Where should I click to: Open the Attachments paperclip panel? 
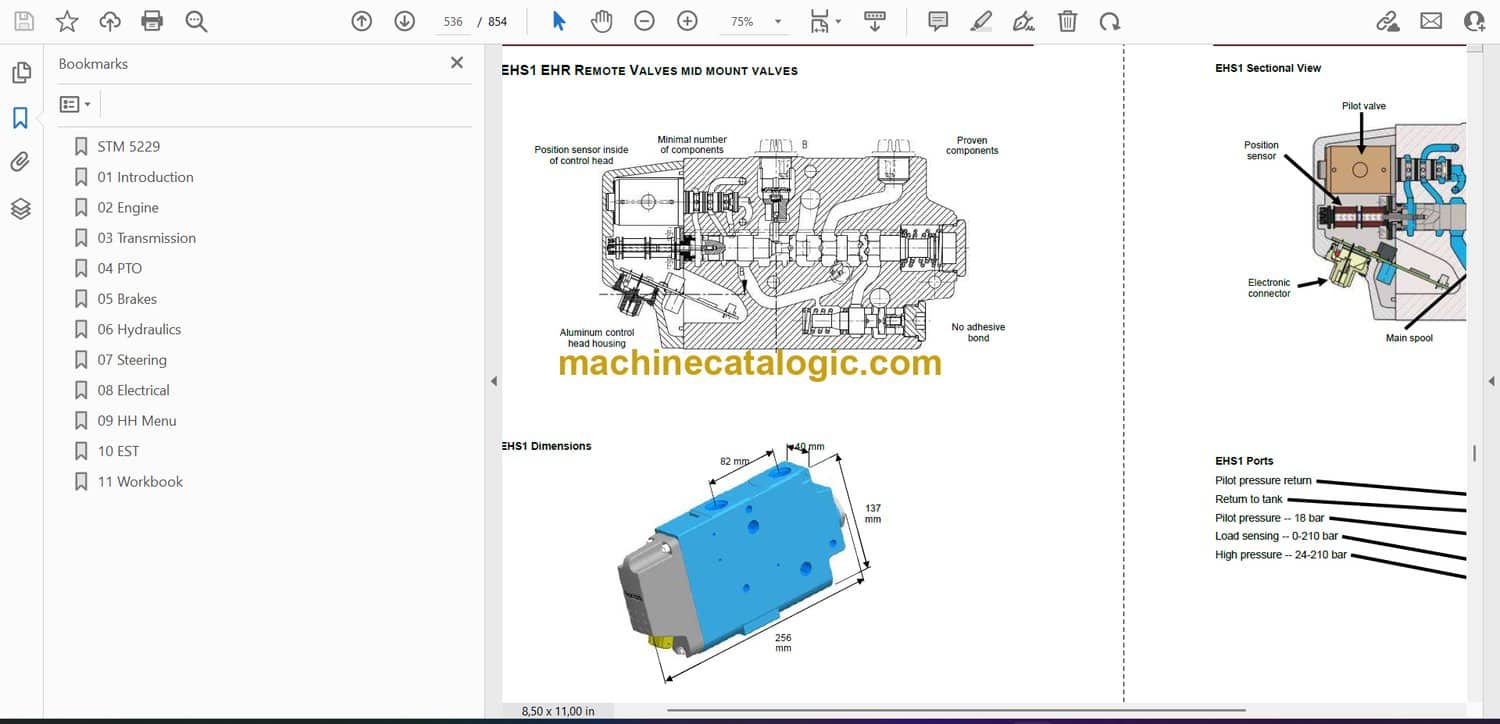click(21, 162)
